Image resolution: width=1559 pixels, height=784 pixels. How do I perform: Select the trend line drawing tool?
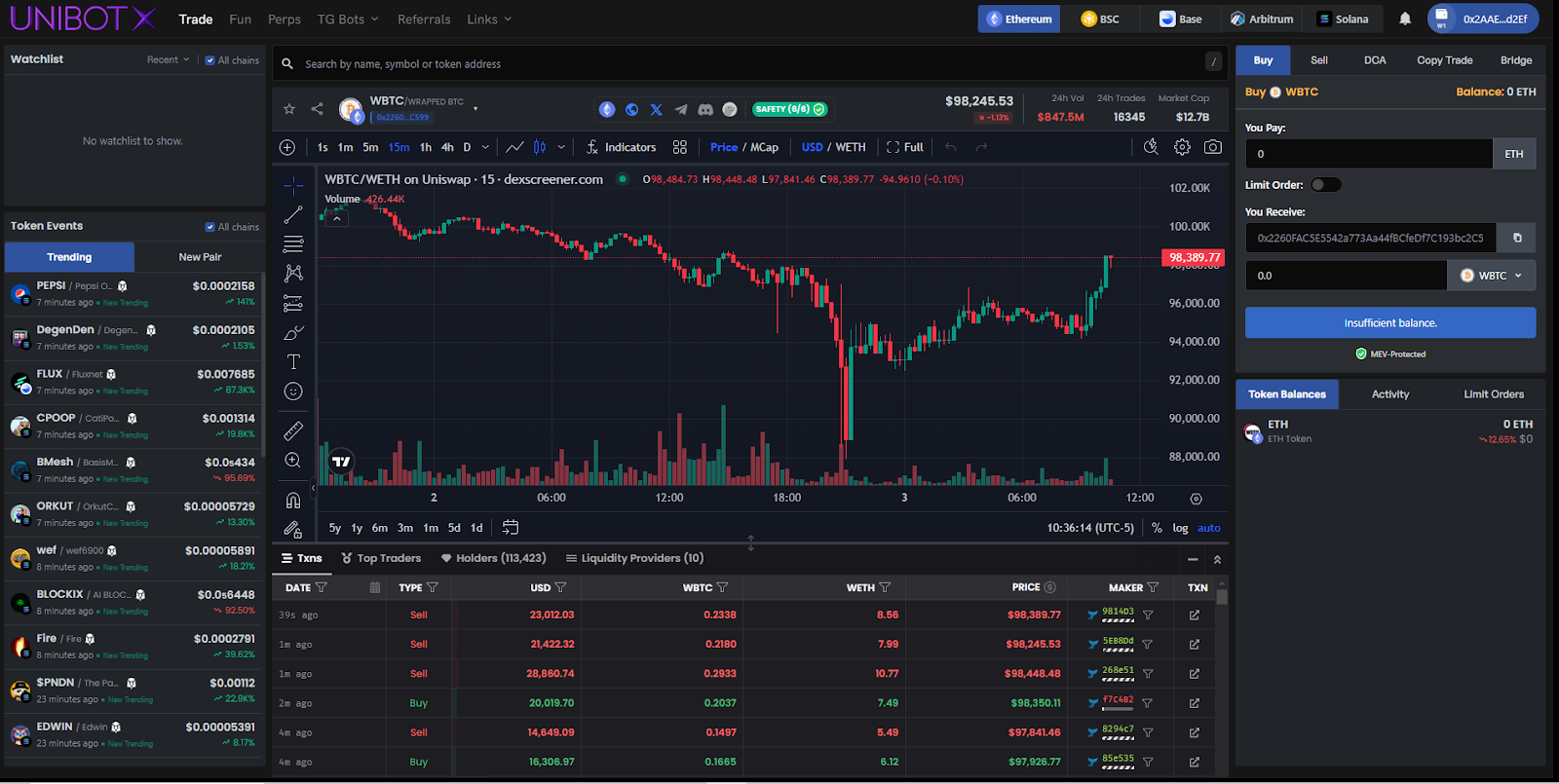pyautogui.click(x=293, y=214)
